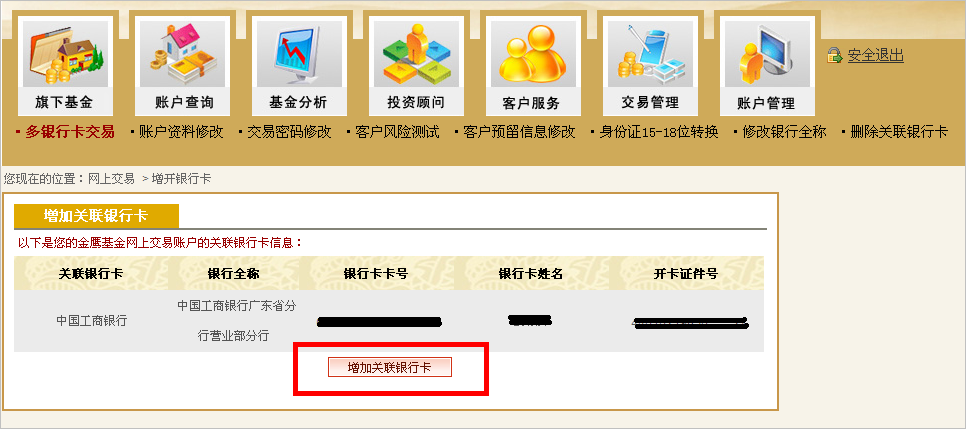
Task: Open the 旗下基金 house icon
Action: [x=65, y=54]
